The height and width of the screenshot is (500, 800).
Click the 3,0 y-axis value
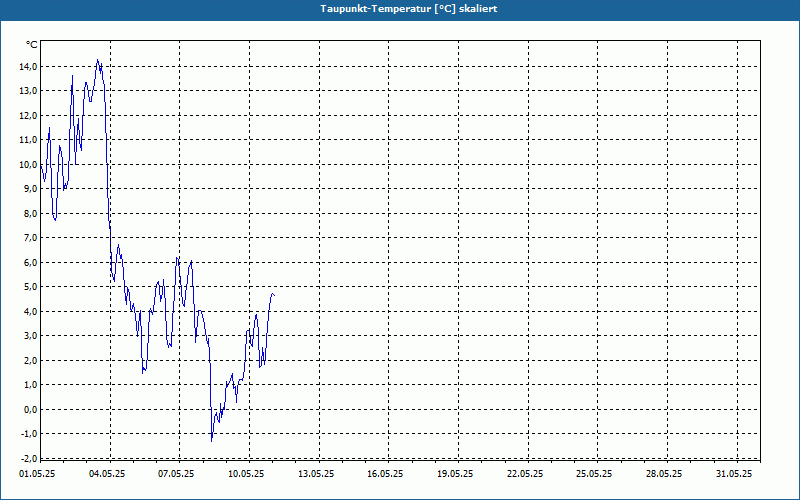point(30,336)
